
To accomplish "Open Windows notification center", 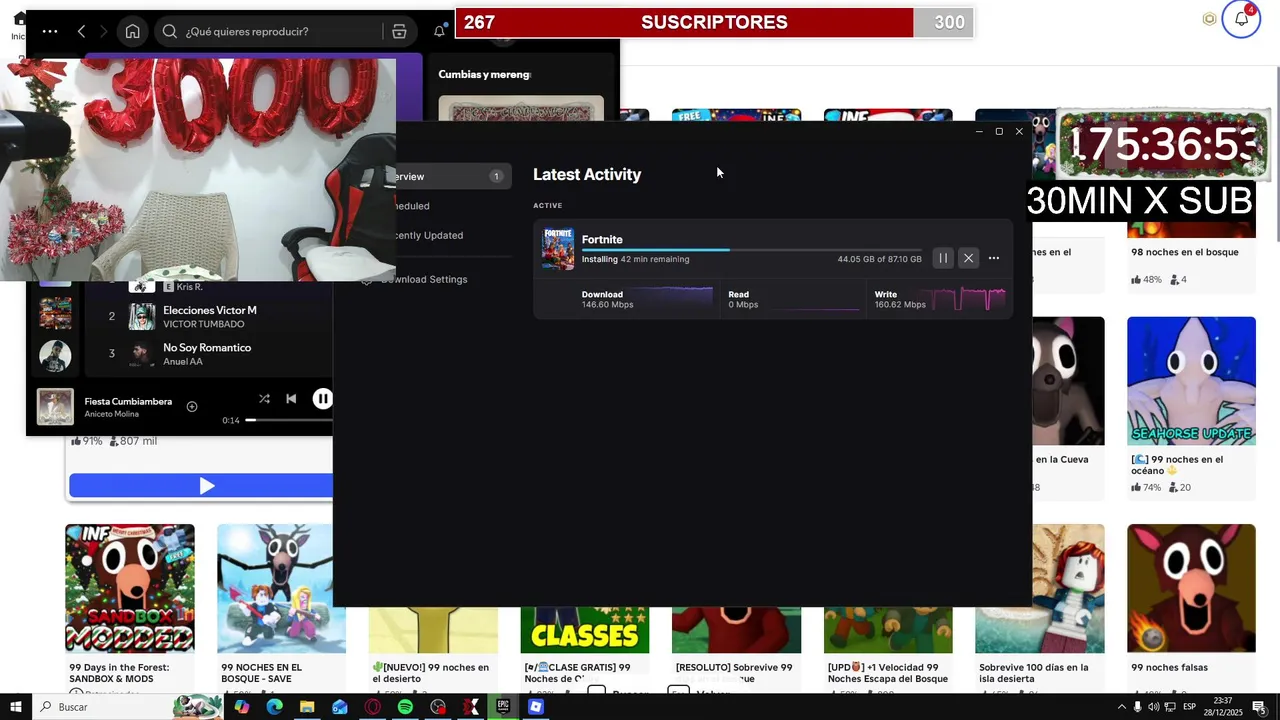I will tap(1260, 707).
